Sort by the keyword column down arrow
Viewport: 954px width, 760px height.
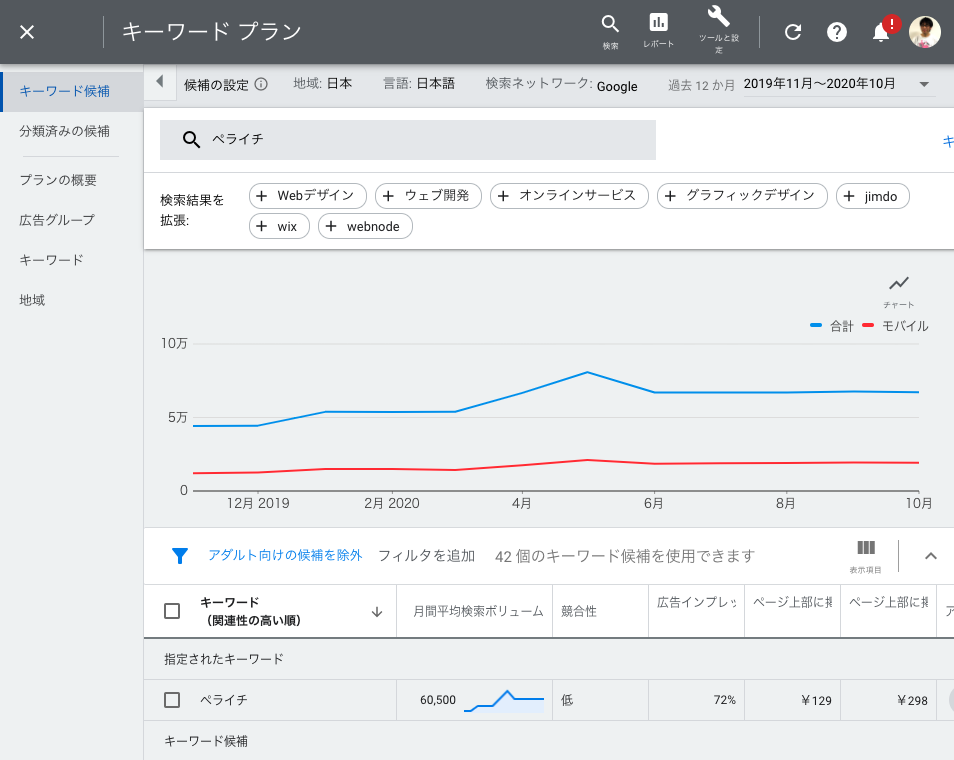tap(377, 612)
